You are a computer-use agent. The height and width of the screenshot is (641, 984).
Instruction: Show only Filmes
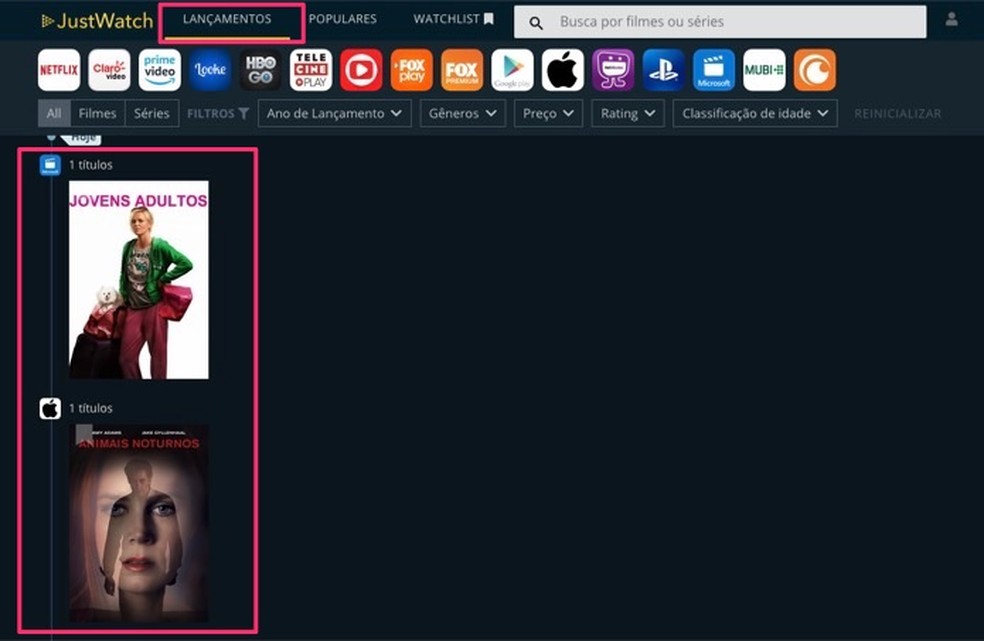(x=97, y=114)
